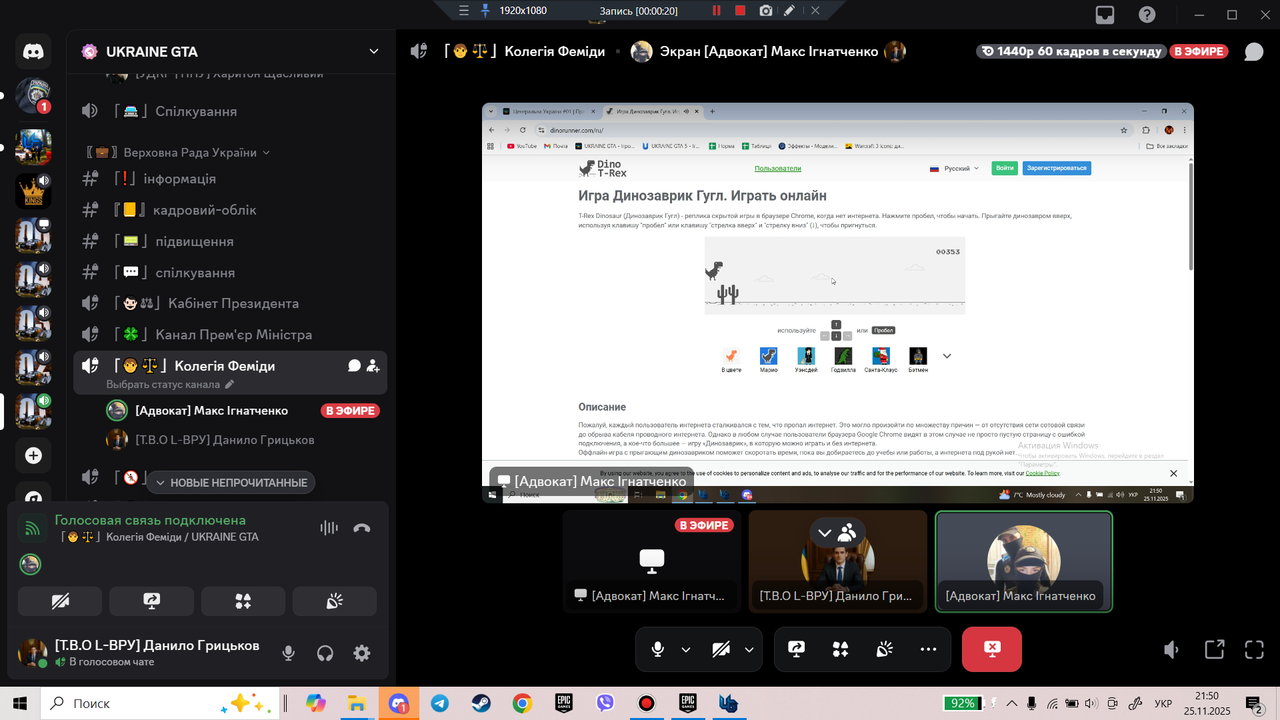Take screenshot with recorder camera icon
The image size is (1280, 720).
point(765,10)
